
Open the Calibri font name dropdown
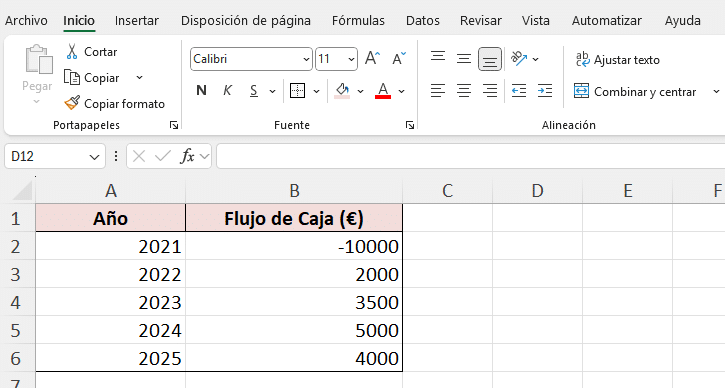306,59
